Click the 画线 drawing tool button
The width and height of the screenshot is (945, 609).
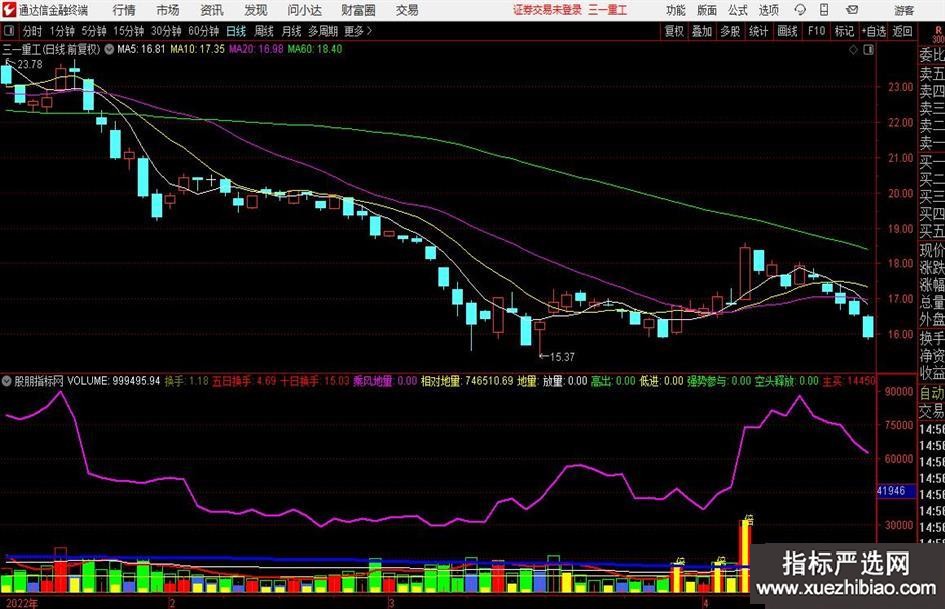tap(787, 31)
